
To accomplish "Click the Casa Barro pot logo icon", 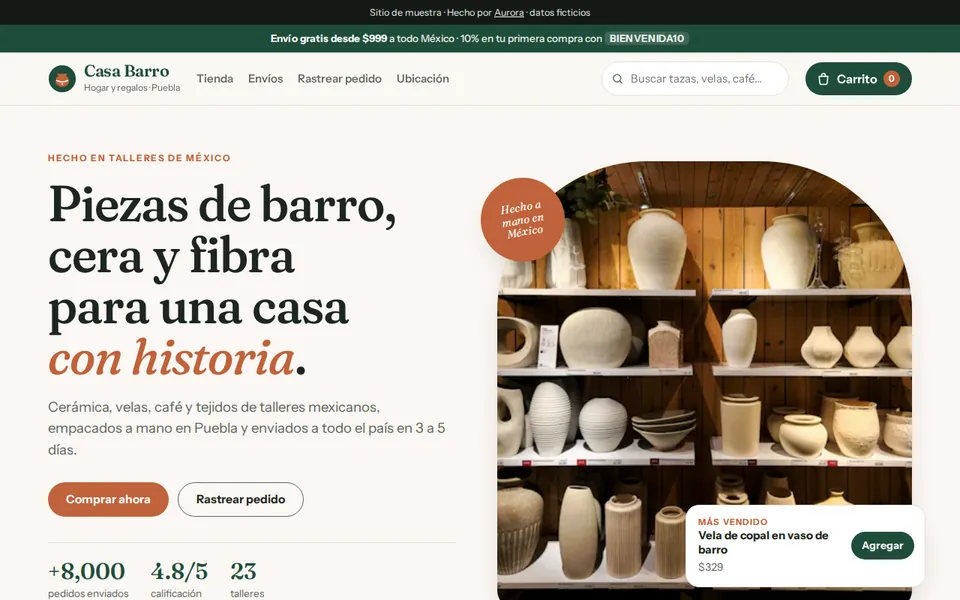I will click(x=62, y=79).
